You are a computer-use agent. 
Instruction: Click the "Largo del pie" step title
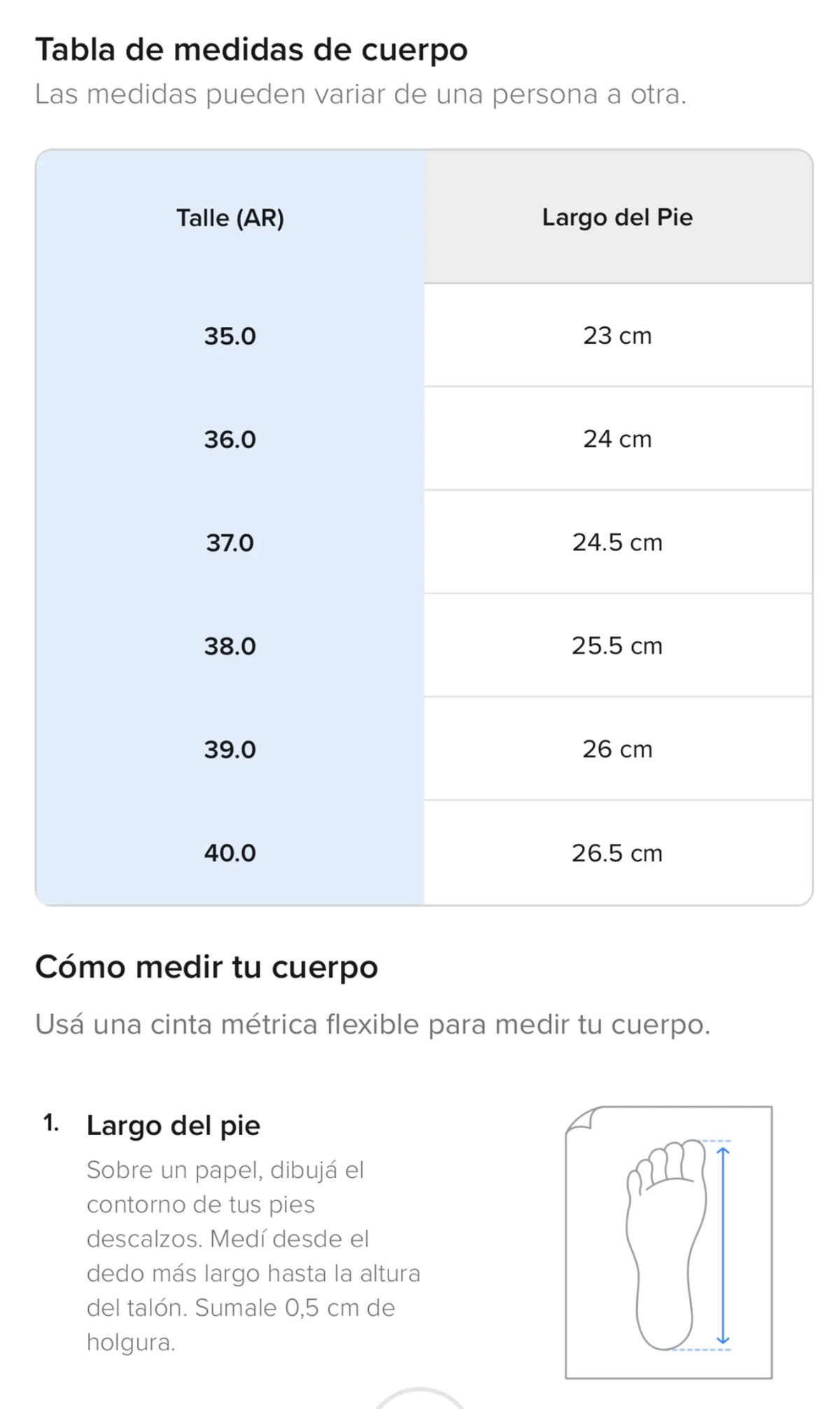[x=174, y=1125]
